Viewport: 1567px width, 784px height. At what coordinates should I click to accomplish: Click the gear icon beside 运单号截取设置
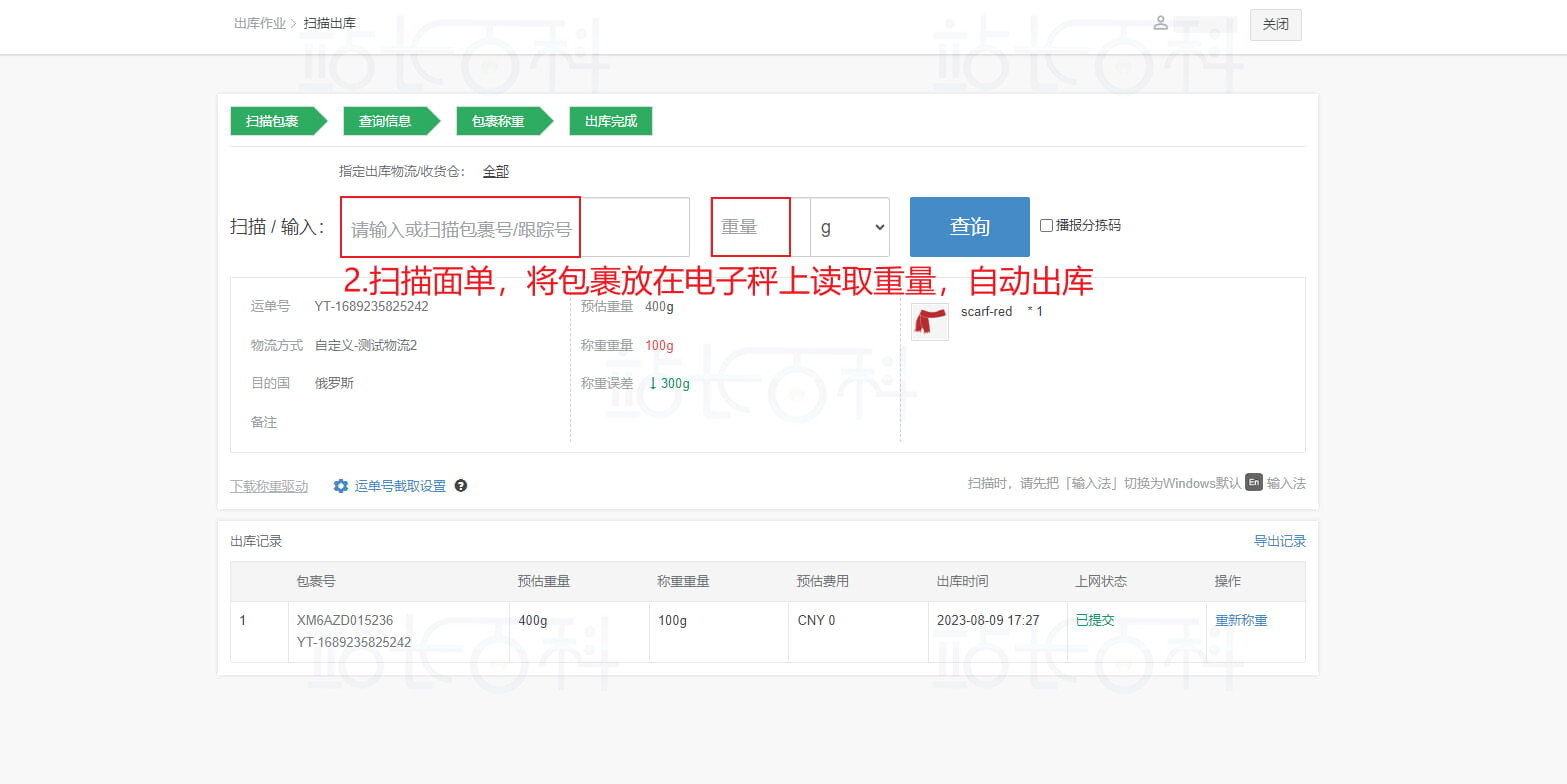[x=341, y=486]
